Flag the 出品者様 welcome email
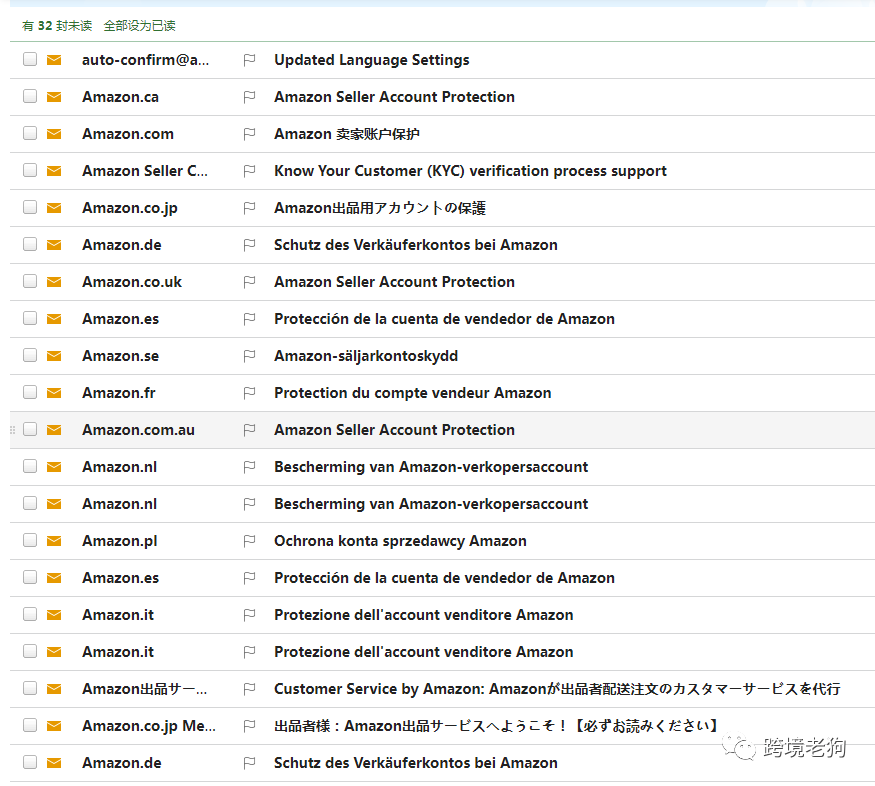Screen dimensions: 875x786 [249, 726]
